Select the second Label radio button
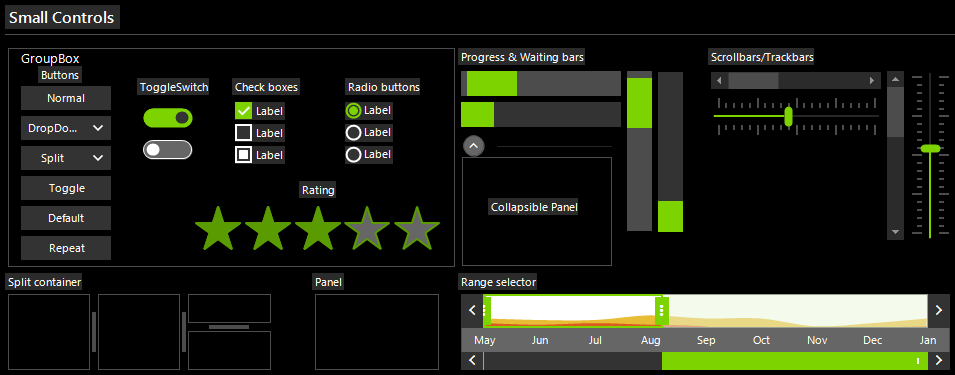This screenshot has width=955, height=375. point(353,132)
